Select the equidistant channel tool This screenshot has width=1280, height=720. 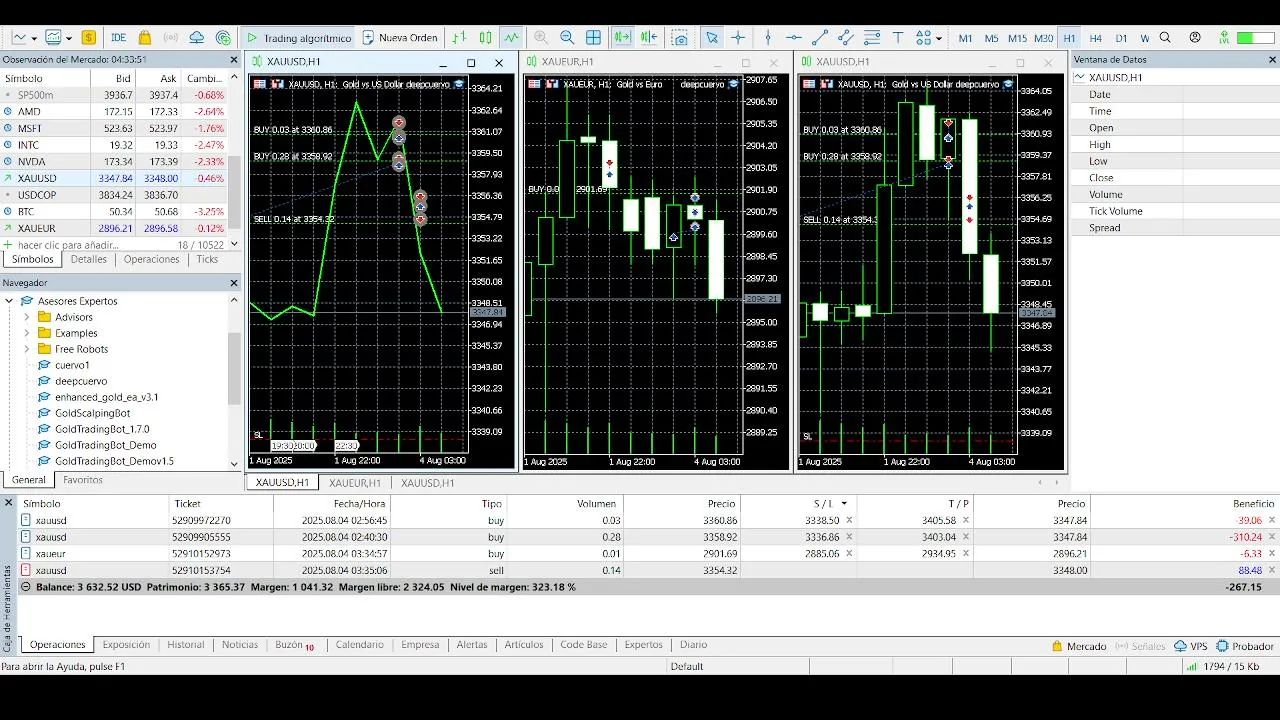[x=846, y=38]
